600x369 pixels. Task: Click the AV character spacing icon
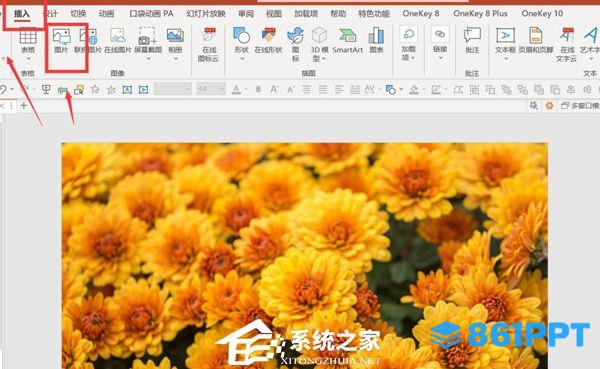[369, 90]
